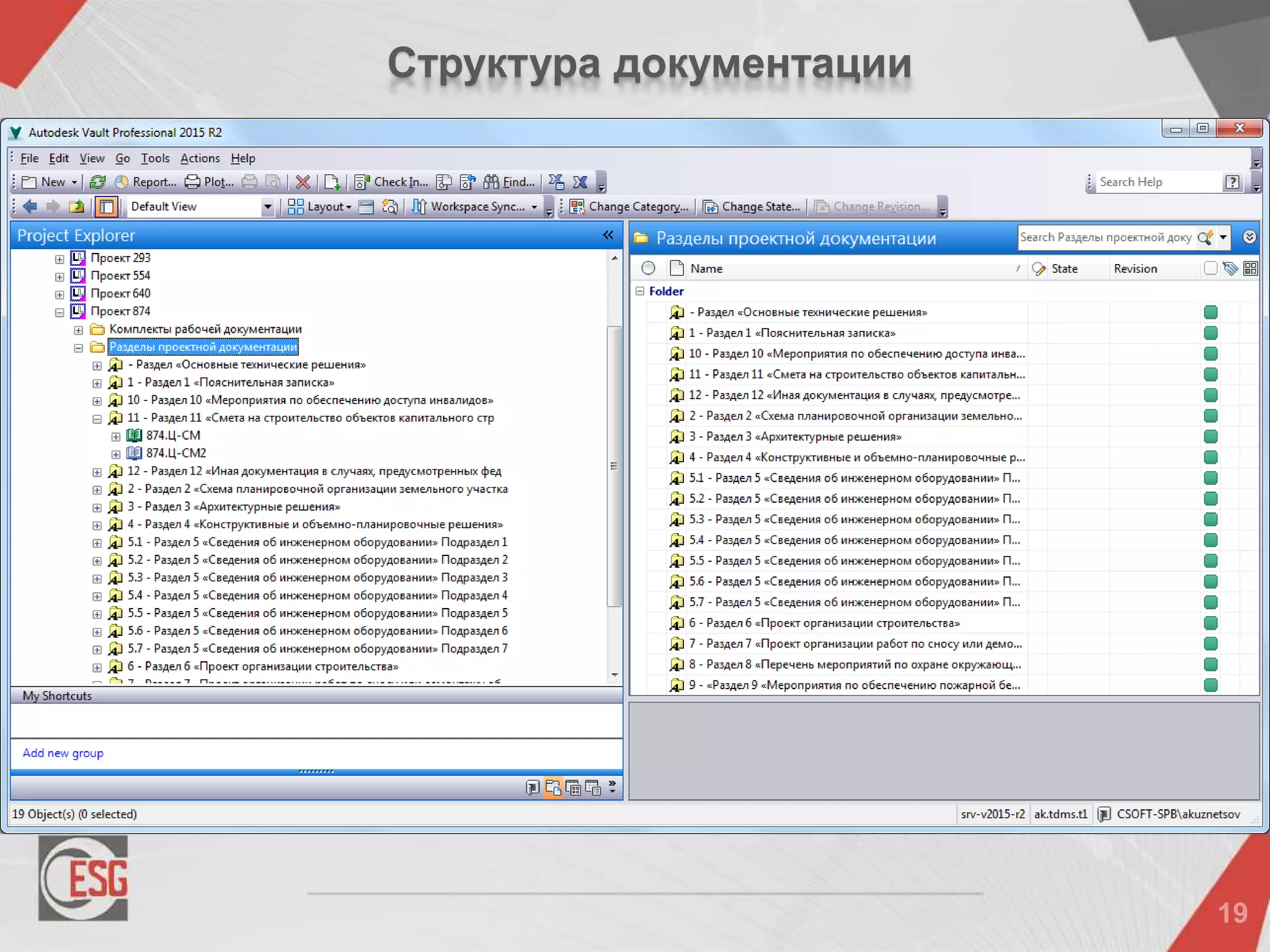Click the Excel-like export icon in toolbar
The image size is (1270, 952).
pos(580,182)
